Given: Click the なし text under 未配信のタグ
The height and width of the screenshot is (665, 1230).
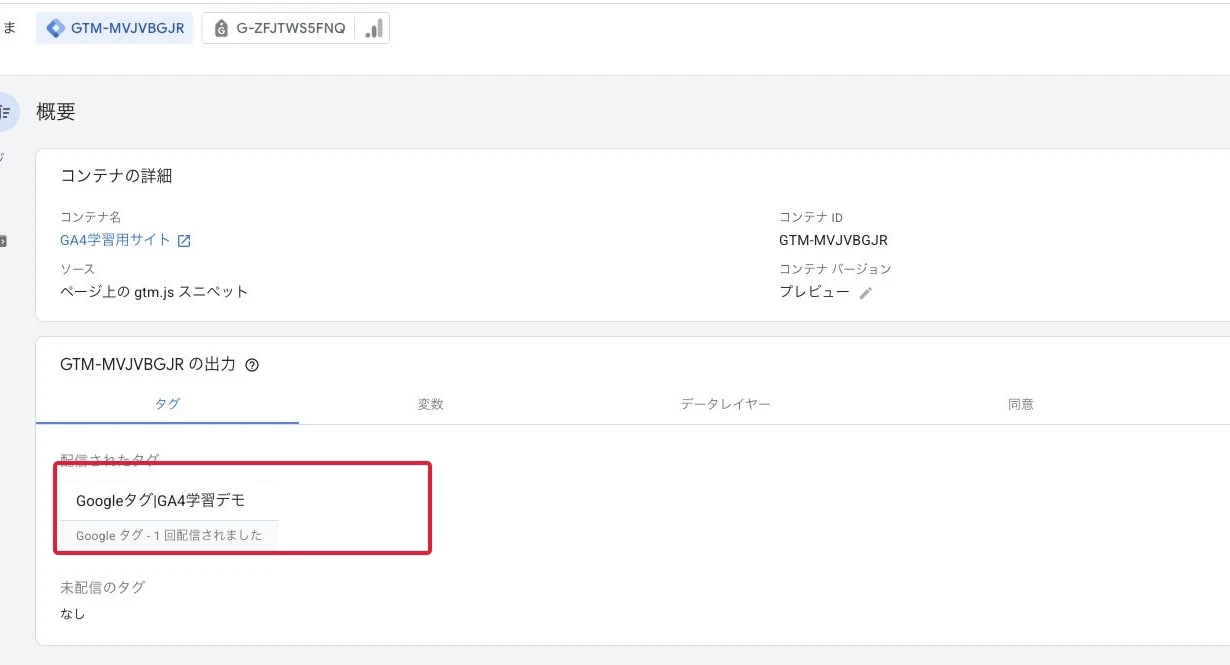Looking at the screenshot, I should pyautogui.click(x=73, y=614).
